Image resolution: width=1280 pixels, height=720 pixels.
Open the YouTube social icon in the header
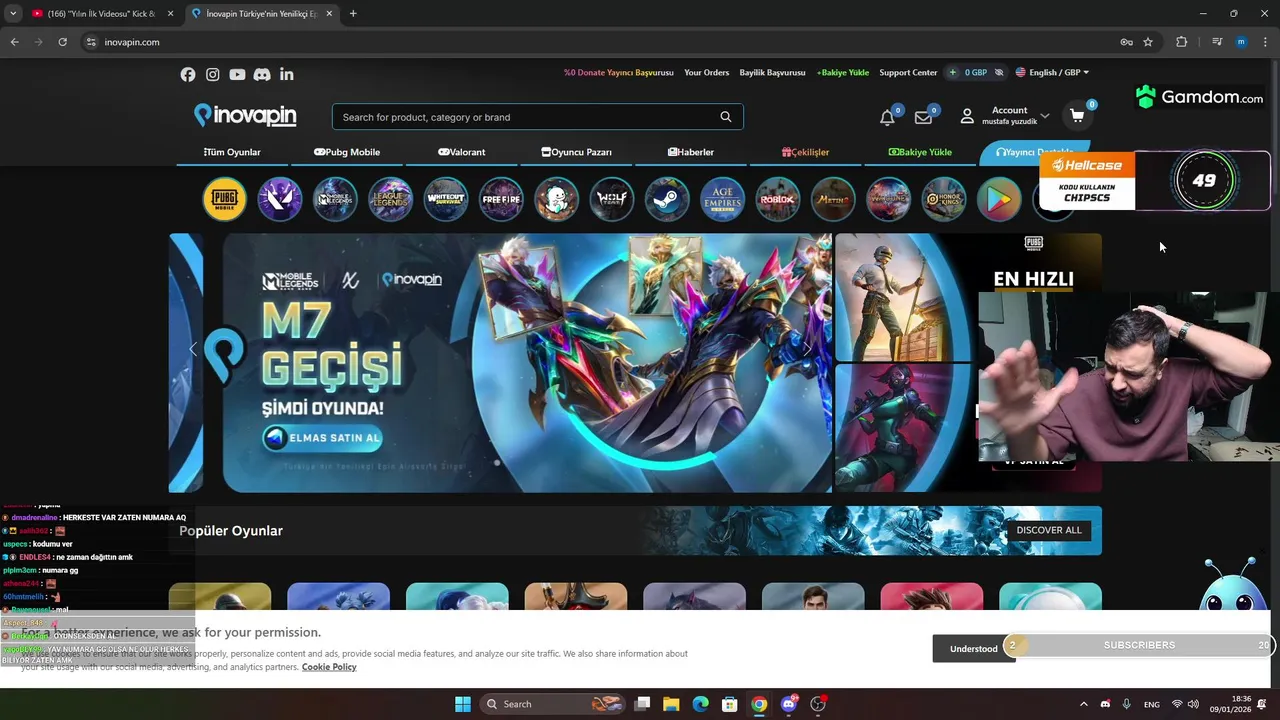237,74
